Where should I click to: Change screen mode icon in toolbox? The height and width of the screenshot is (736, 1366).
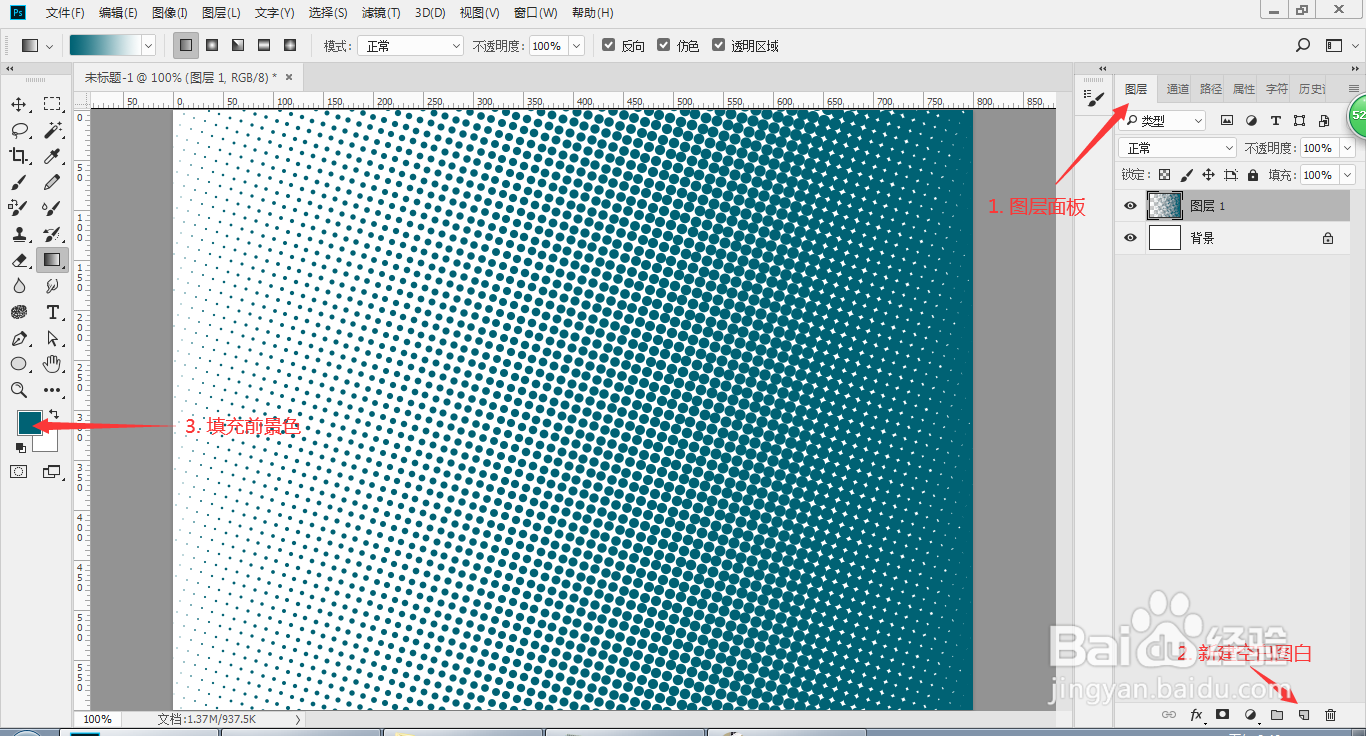52,471
